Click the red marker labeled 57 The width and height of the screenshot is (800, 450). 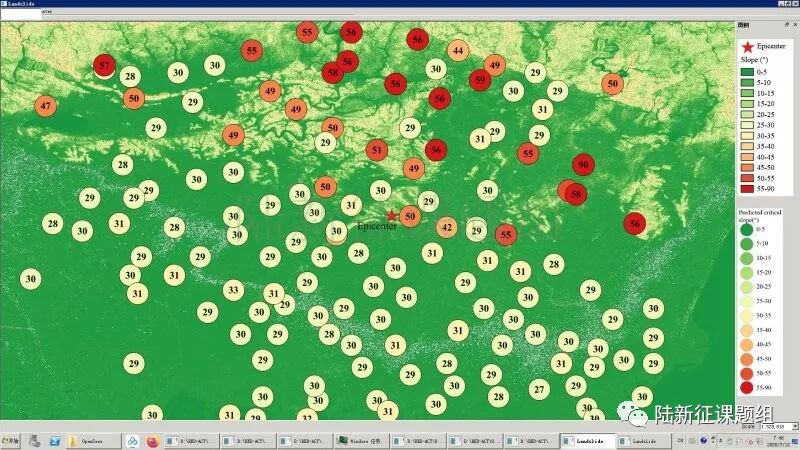coord(104,67)
